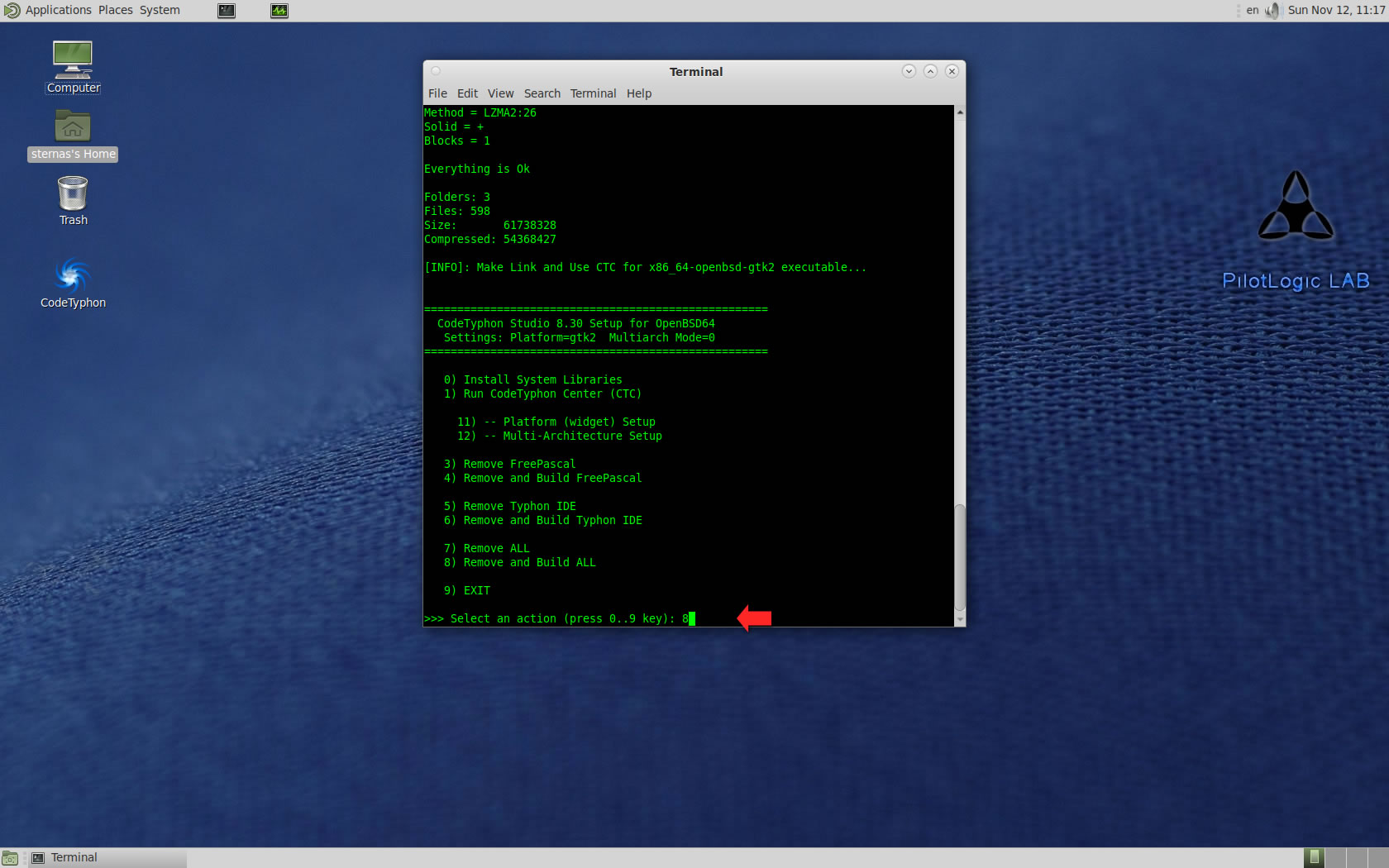
Task: Click 'Blocks = 1' line
Action: point(457,141)
